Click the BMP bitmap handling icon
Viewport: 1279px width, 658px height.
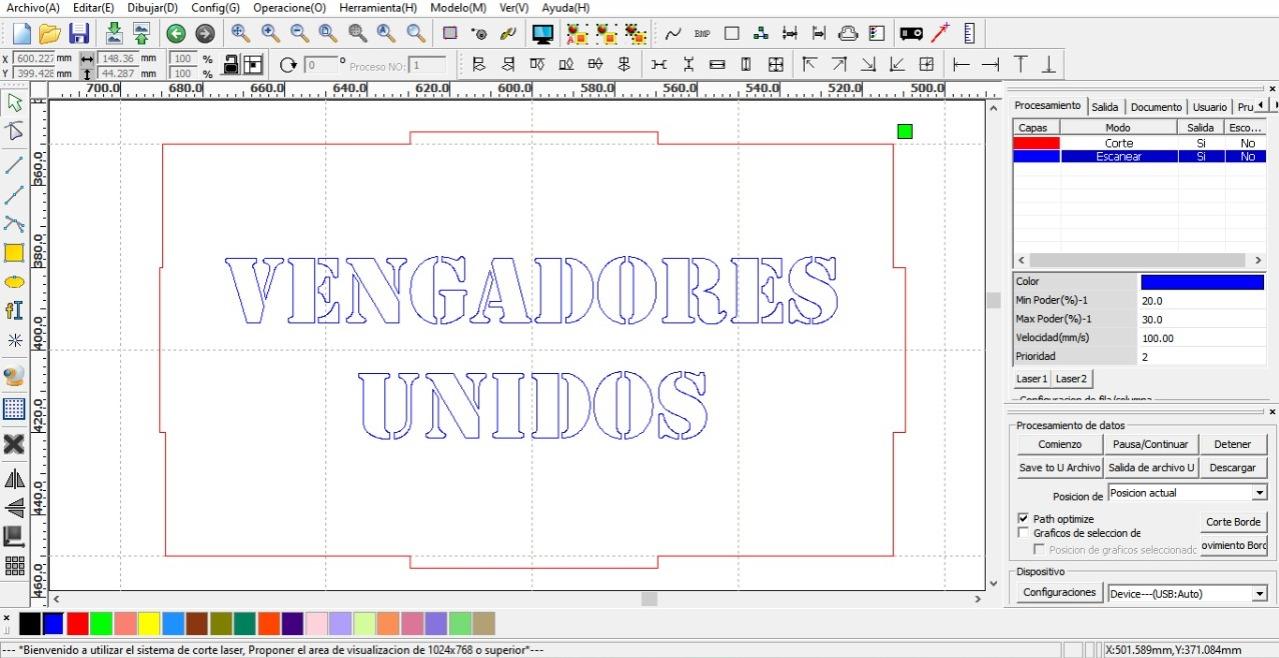coord(702,34)
